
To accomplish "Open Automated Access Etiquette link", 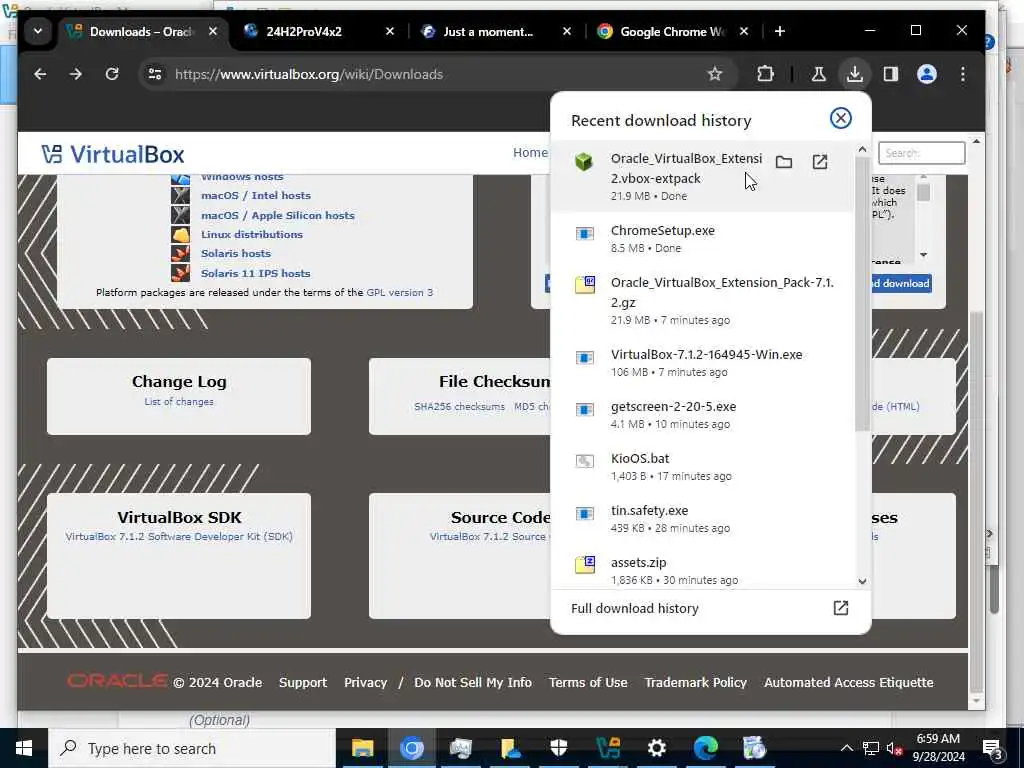I will point(848,682).
